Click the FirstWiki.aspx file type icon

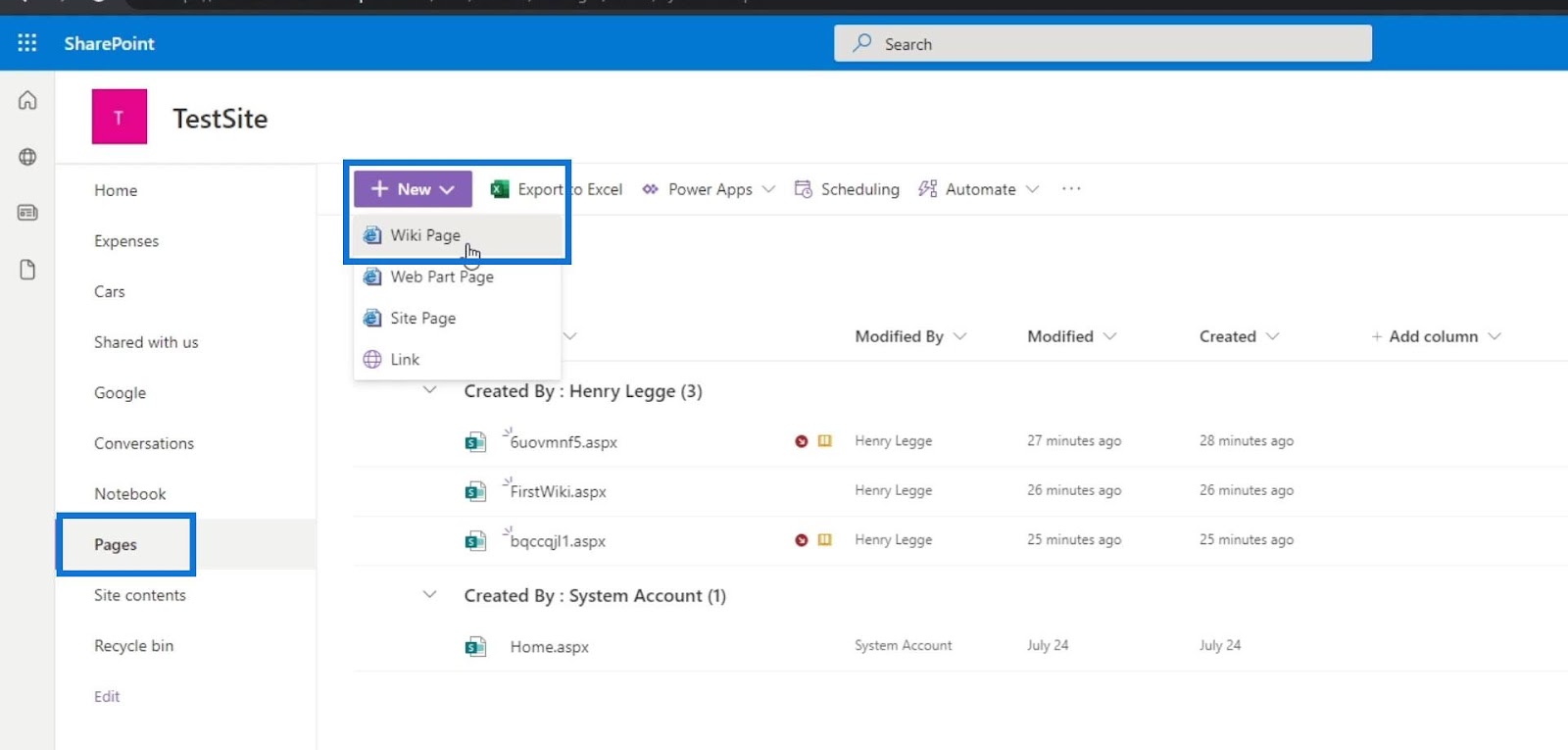click(475, 491)
